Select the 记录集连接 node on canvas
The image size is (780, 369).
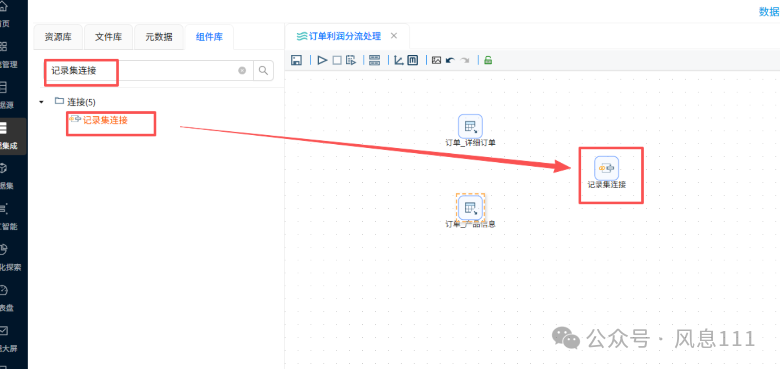[606, 168]
